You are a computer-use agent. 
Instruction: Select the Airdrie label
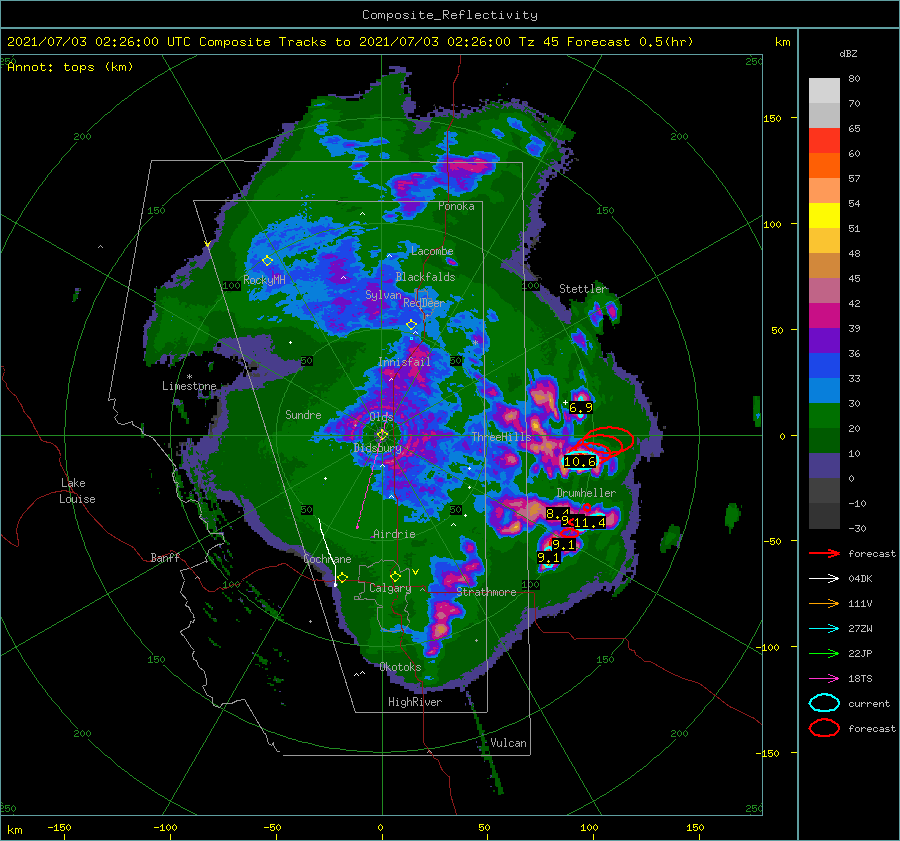tap(394, 534)
